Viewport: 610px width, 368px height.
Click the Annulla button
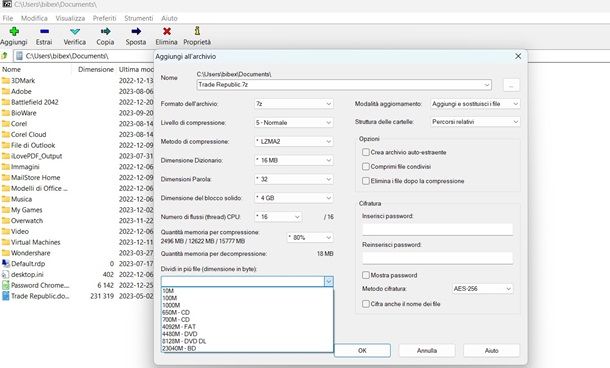pos(427,350)
